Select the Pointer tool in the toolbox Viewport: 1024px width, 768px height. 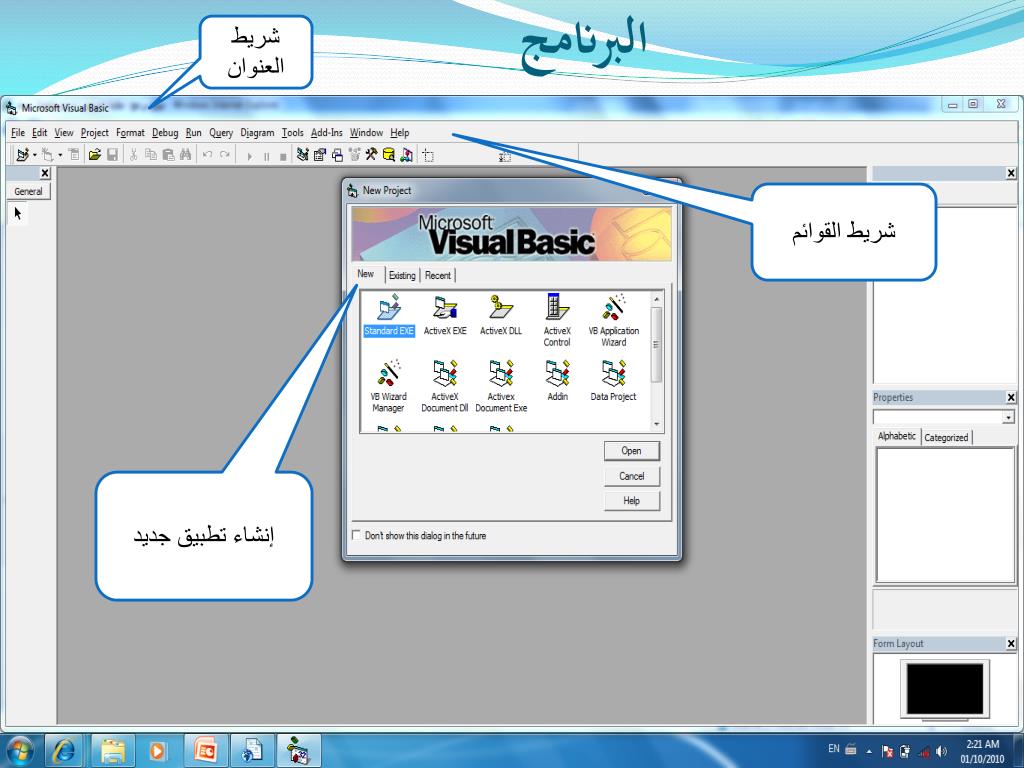tap(18, 213)
